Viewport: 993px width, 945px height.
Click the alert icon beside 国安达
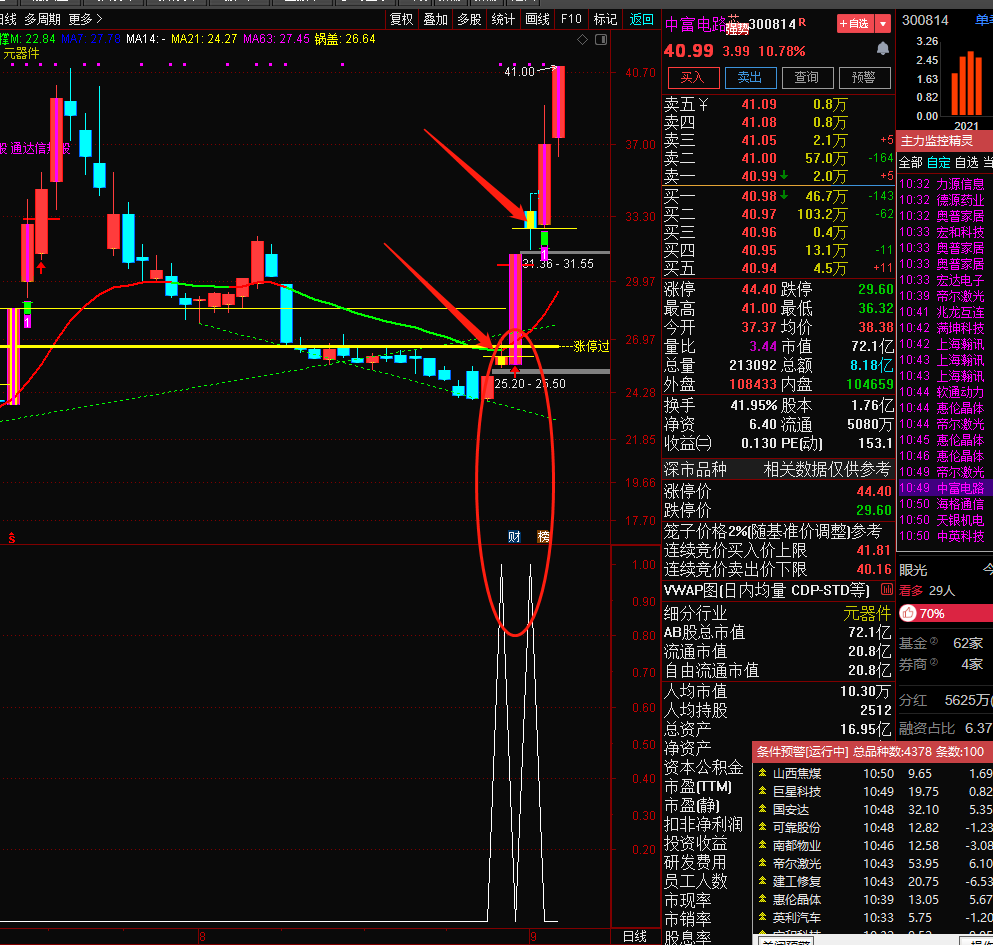tap(762, 809)
